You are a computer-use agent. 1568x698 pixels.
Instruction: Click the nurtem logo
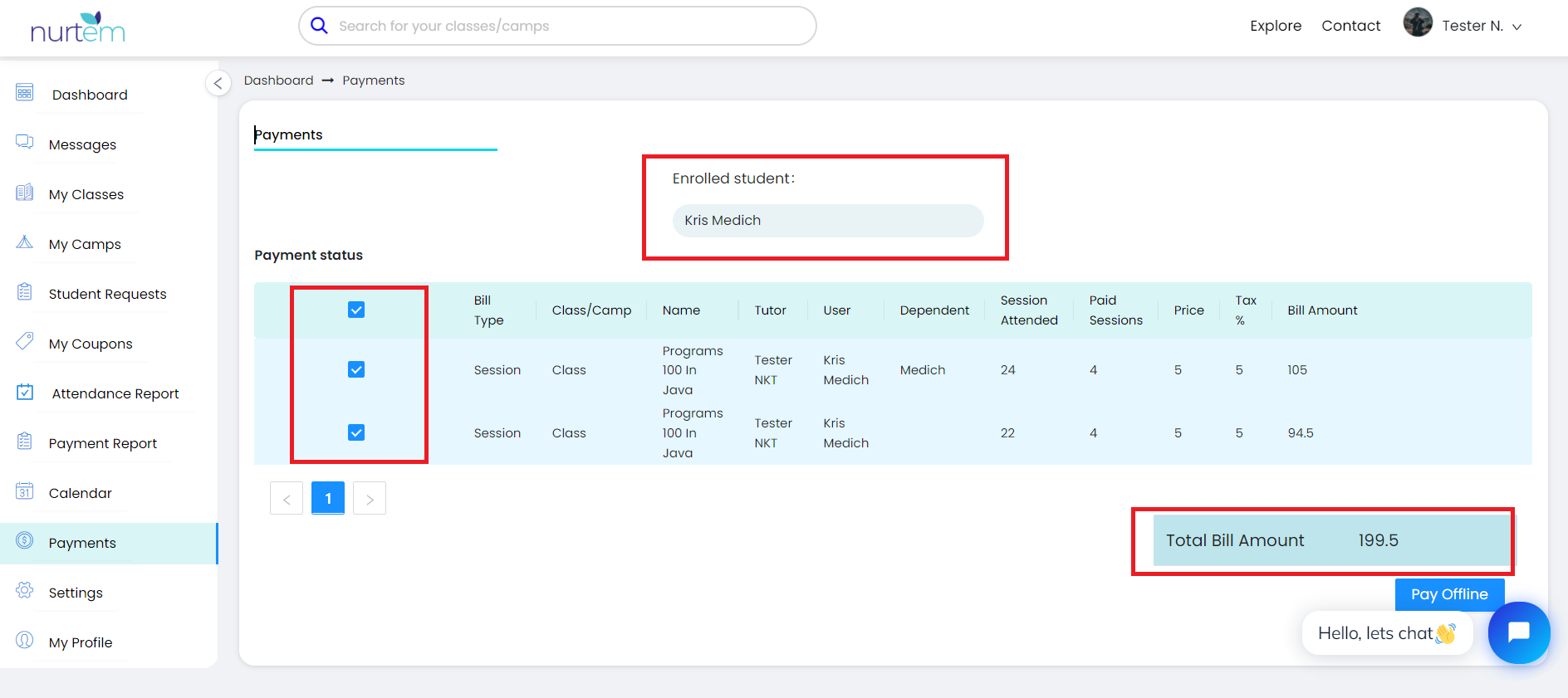(x=77, y=27)
